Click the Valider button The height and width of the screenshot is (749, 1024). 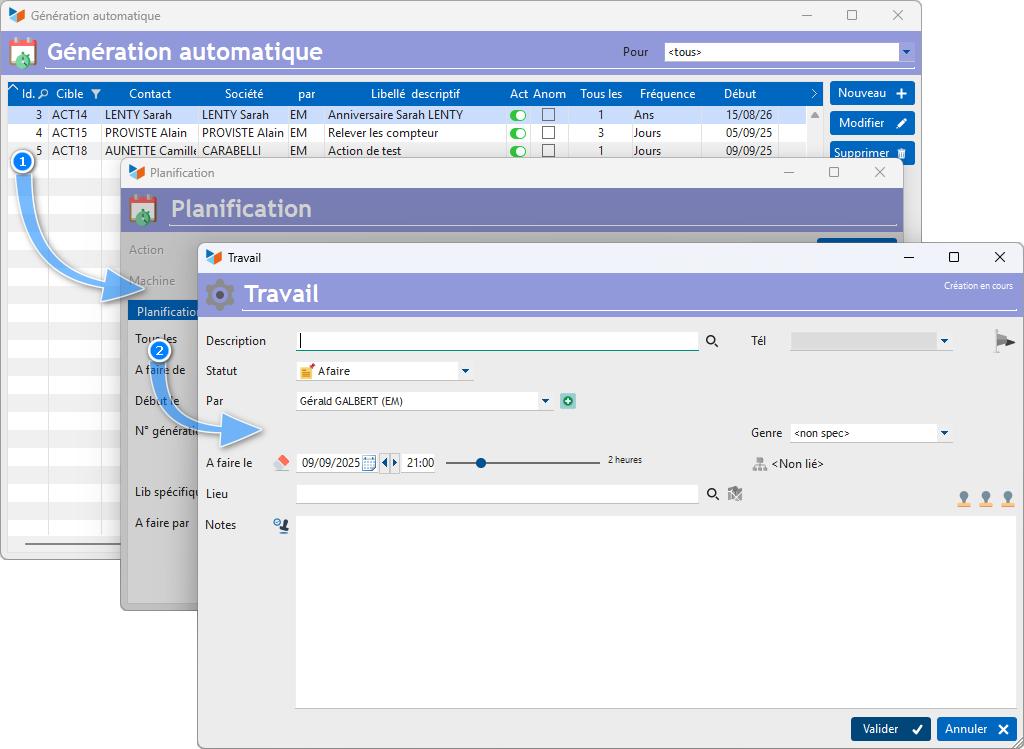pyautogui.click(x=890, y=729)
